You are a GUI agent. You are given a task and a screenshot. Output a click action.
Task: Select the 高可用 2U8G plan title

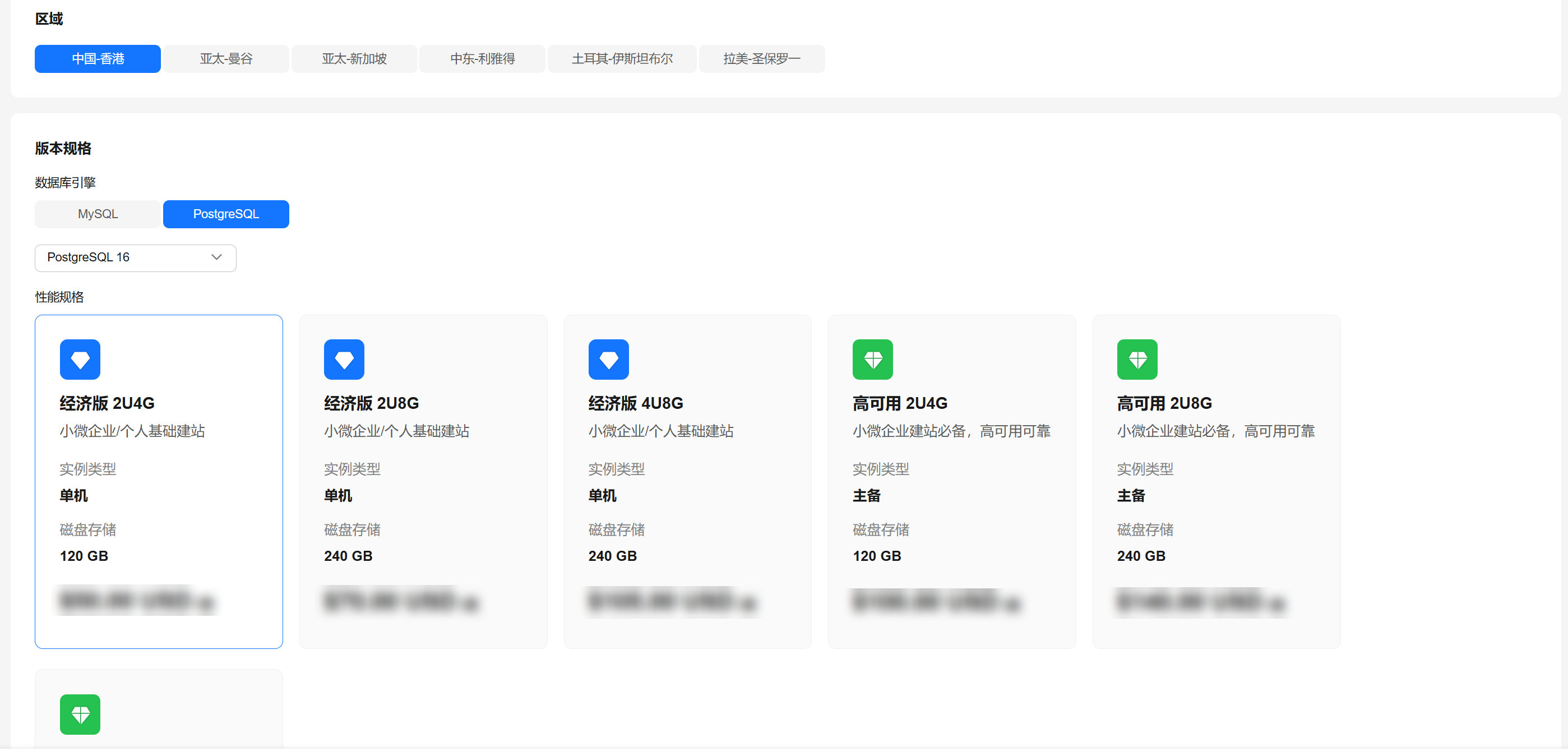pos(1164,403)
